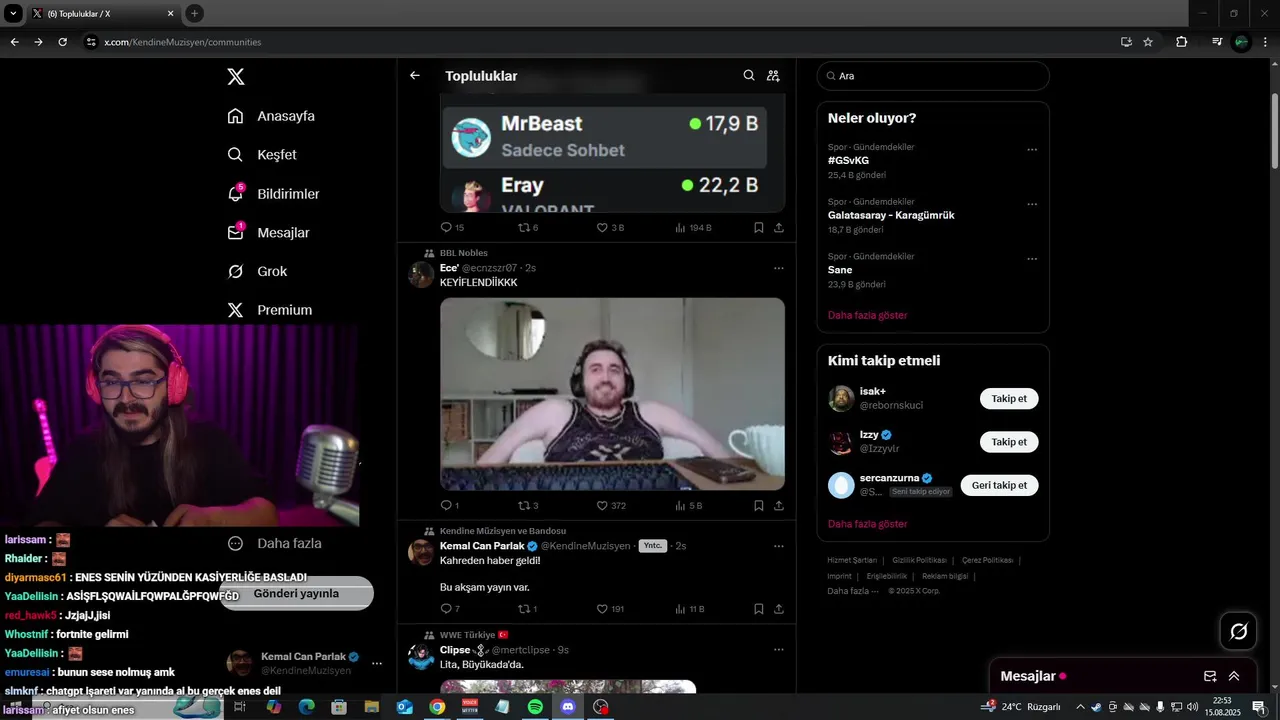Share the MrBeast image post

779,228
